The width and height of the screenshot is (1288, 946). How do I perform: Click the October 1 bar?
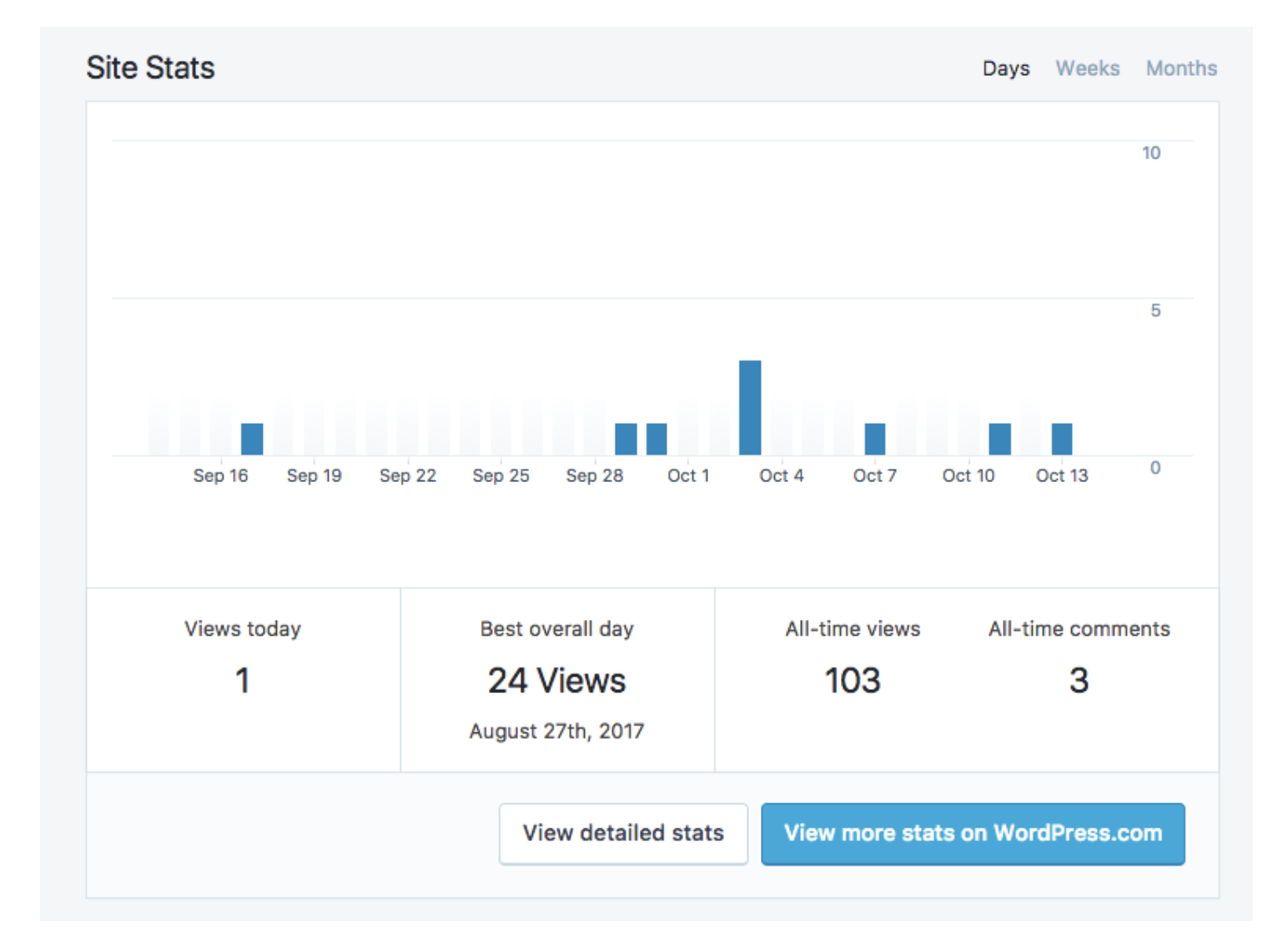658,437
